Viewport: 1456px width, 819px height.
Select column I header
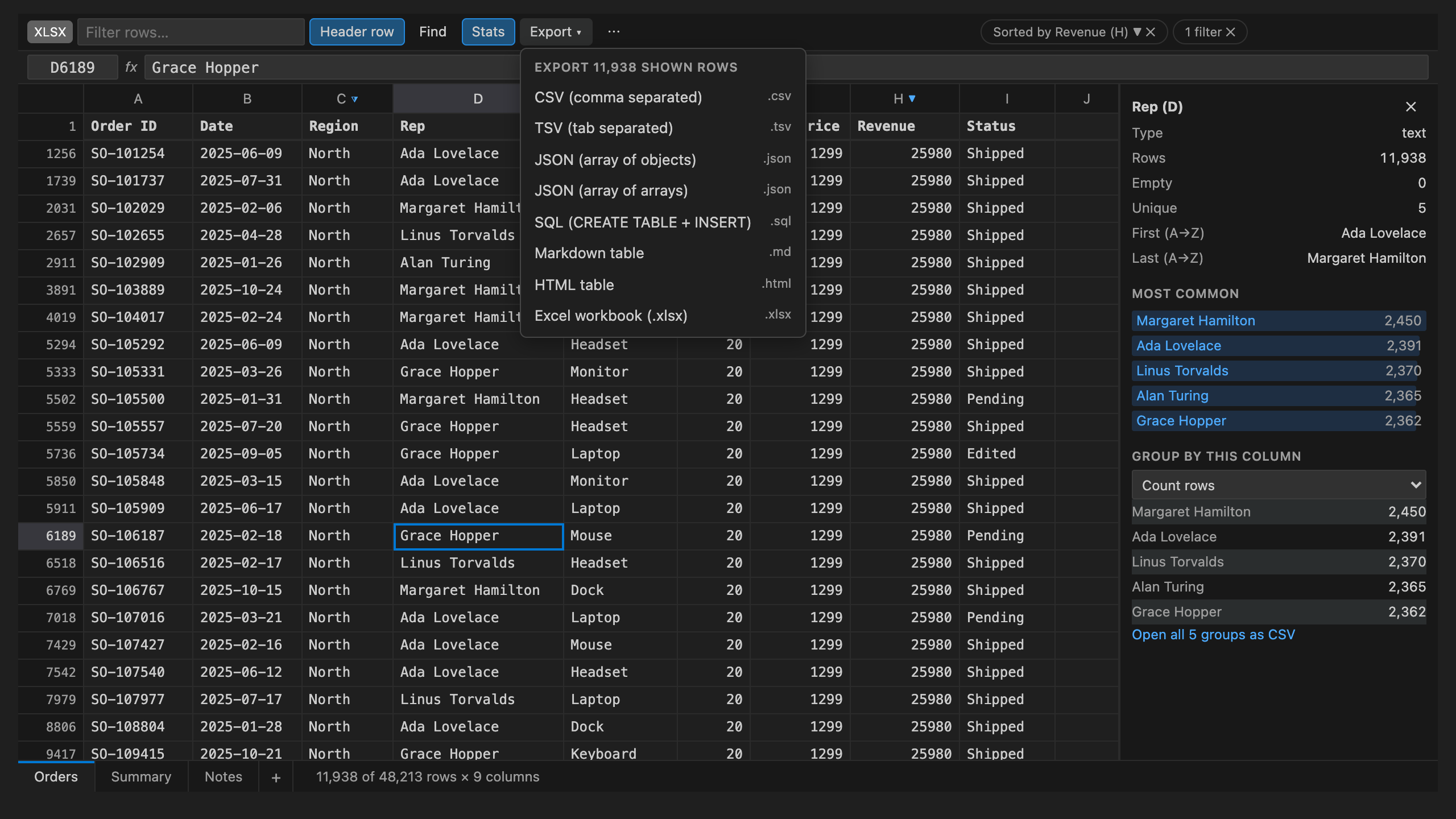[x=1007, y=99]
